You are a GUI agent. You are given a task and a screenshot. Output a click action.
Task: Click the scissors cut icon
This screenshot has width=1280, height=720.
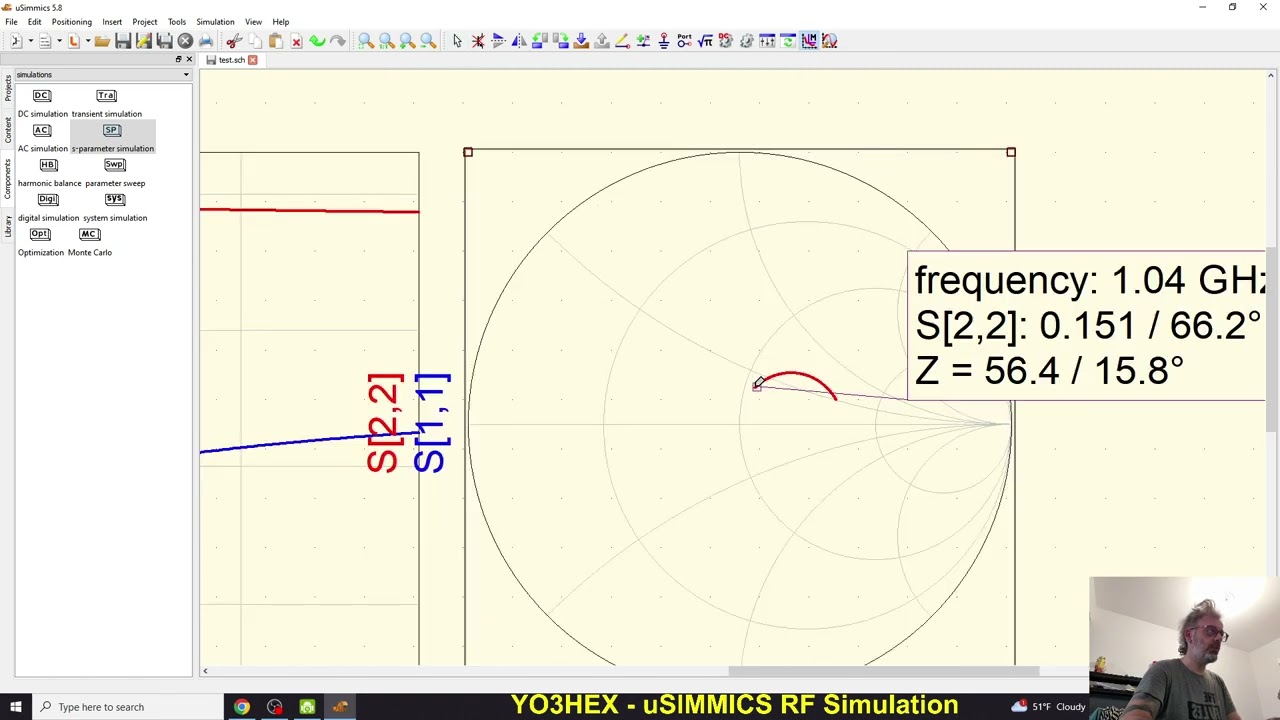[234, 41]
